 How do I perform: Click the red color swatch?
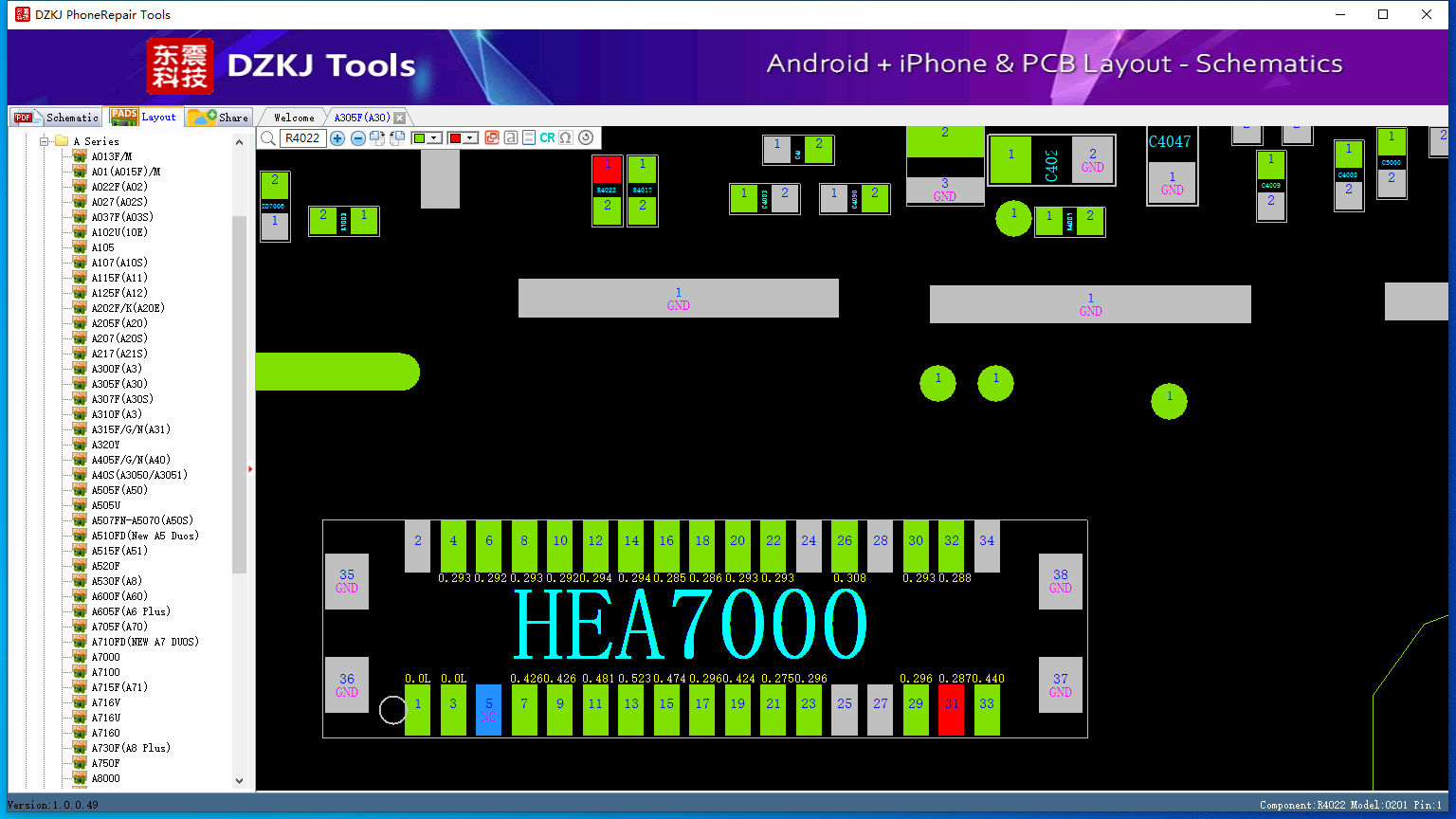[456, 138]
